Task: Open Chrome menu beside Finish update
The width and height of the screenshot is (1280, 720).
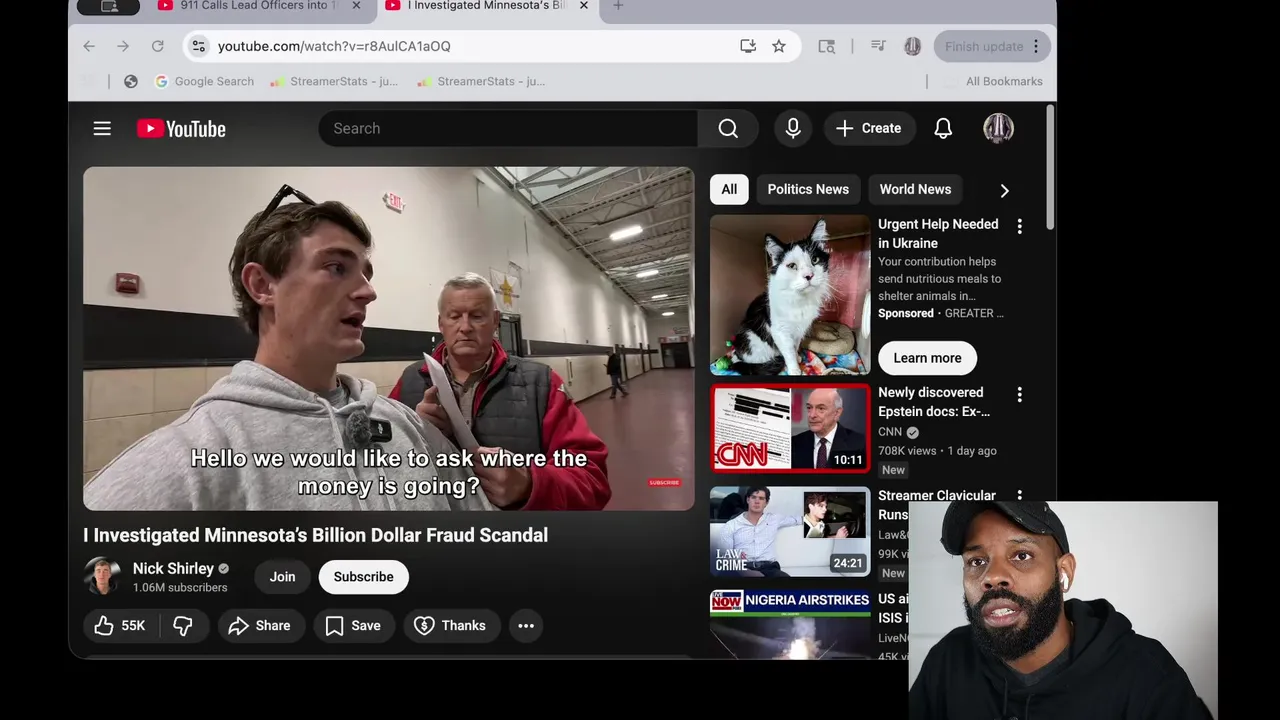Action: (1036, 46)
